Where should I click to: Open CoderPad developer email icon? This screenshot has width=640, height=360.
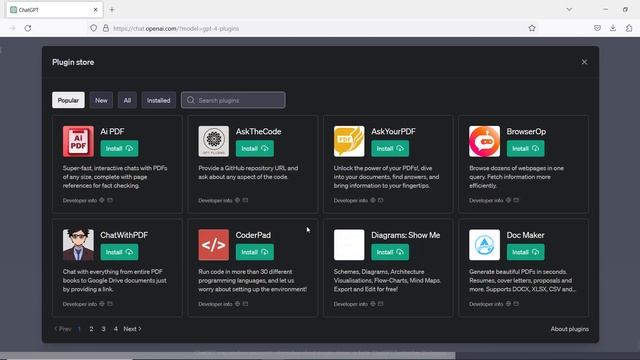pos(245,304)
